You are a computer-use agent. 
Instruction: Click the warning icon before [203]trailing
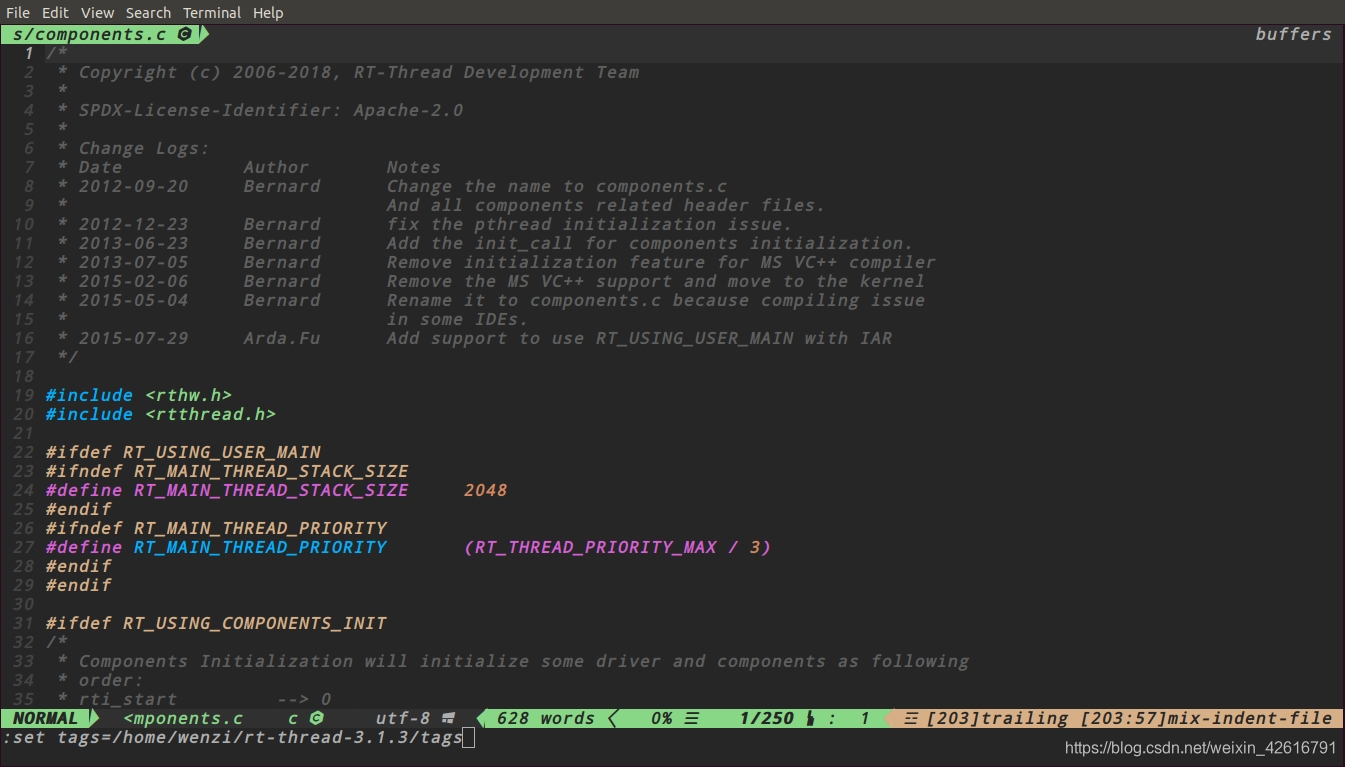click(911, 718)
